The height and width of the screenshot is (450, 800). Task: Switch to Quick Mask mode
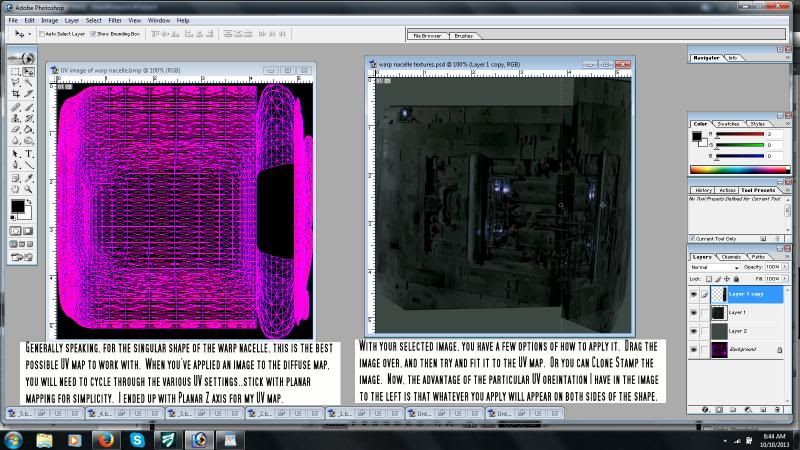pos(28,231)
